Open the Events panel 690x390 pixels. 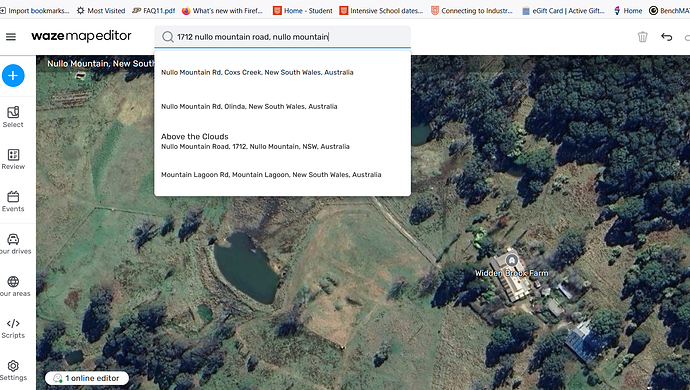(x=13, y=202)
